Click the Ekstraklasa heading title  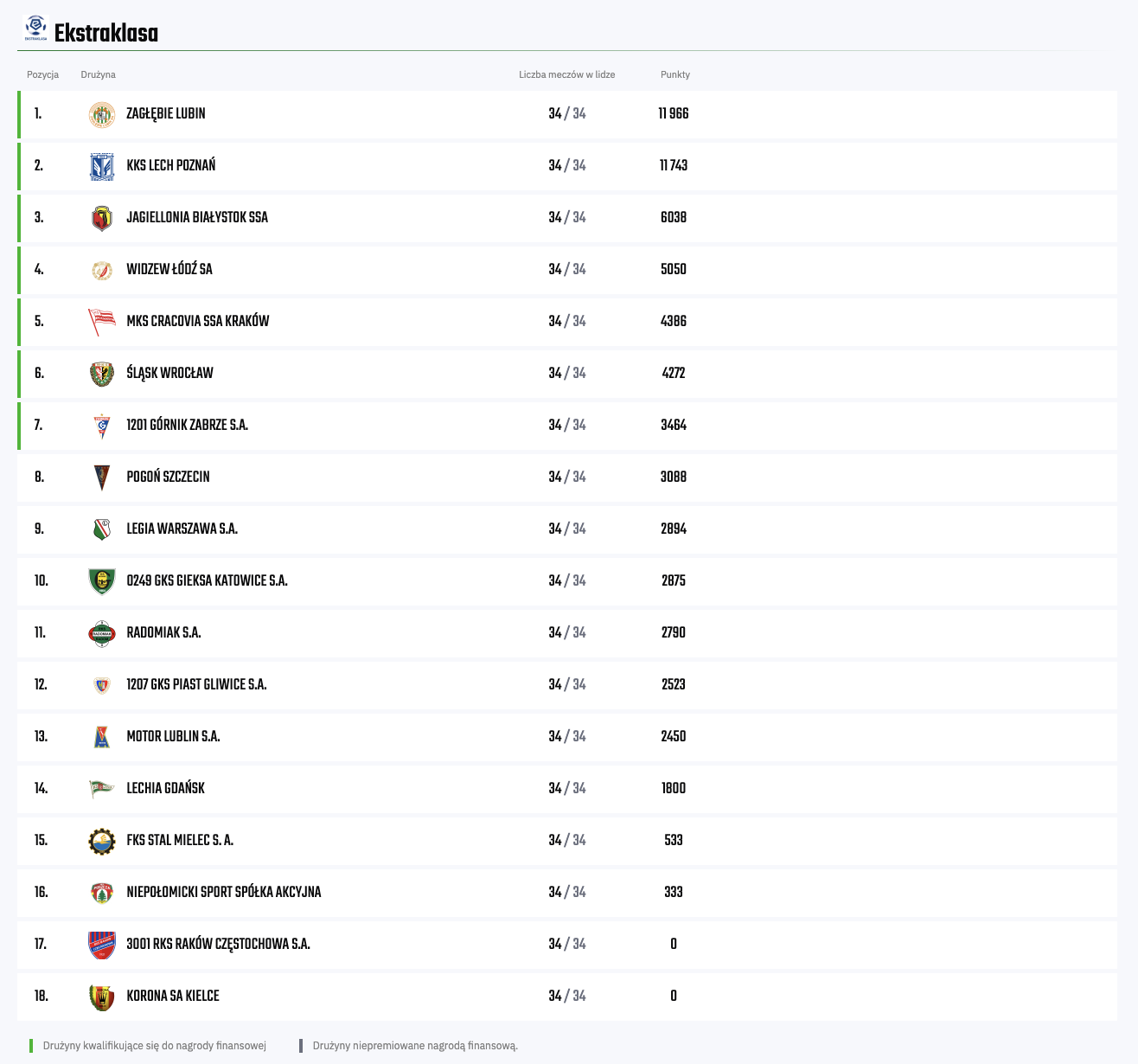pos(106,34)
